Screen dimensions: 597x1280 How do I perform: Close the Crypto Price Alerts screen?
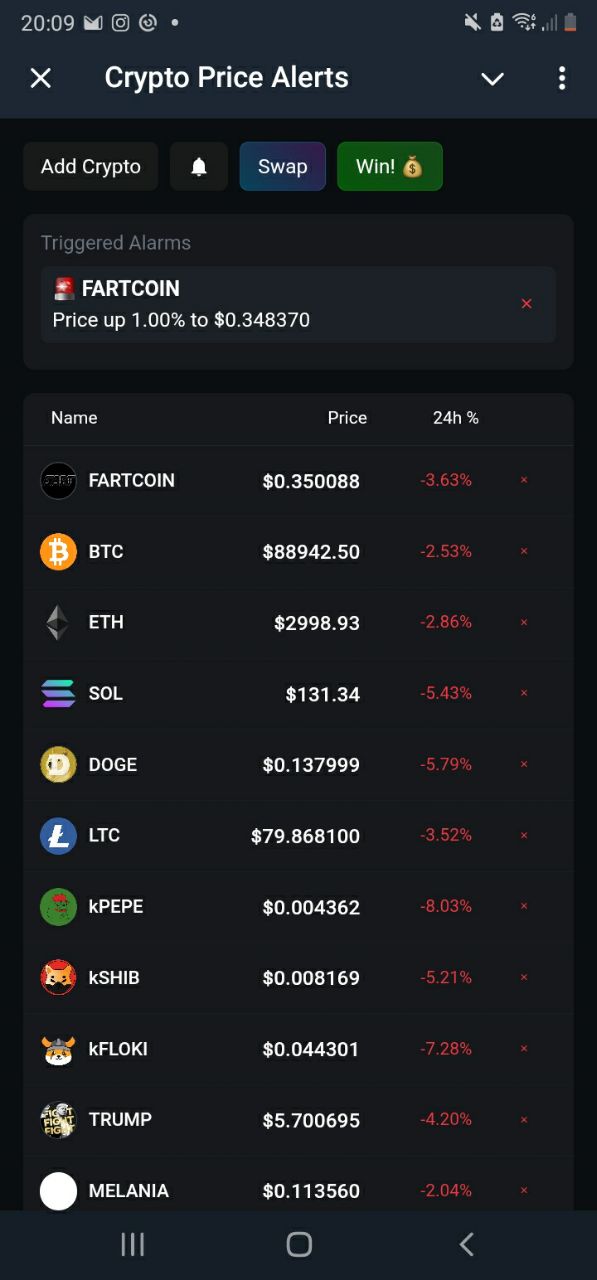[x=40, y=78]
